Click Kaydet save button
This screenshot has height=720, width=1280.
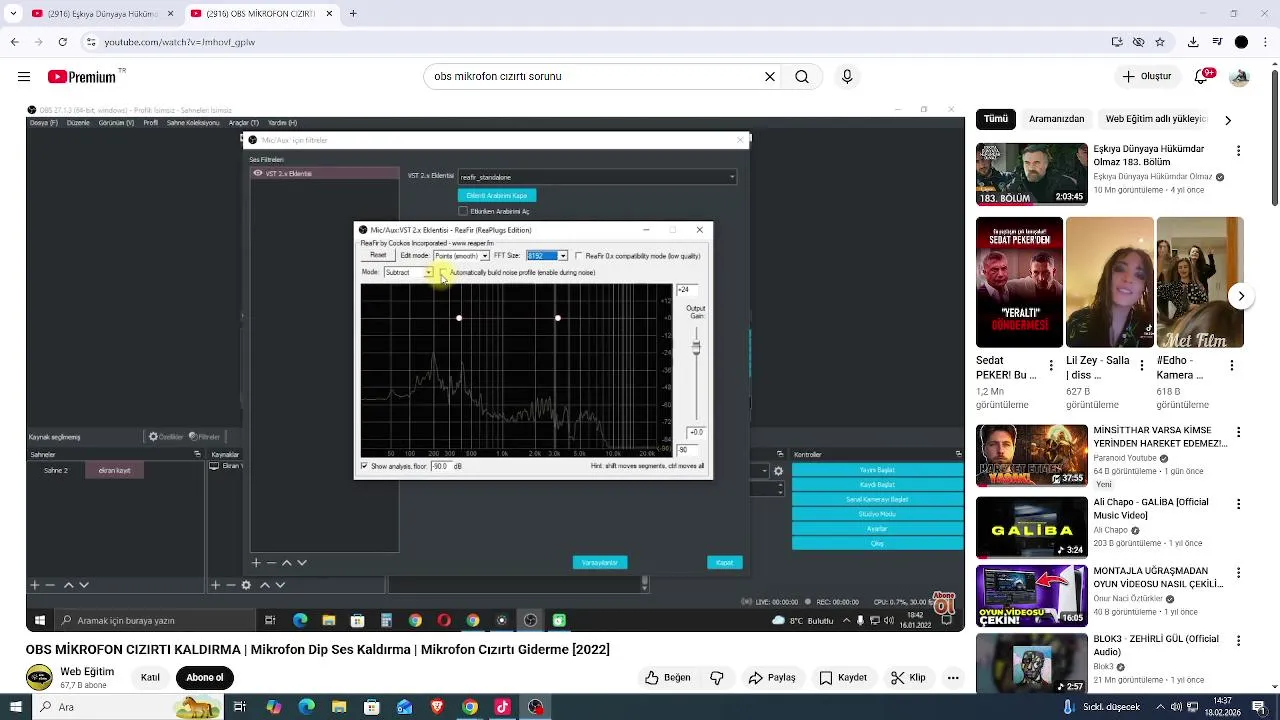(x=843, y=677)
